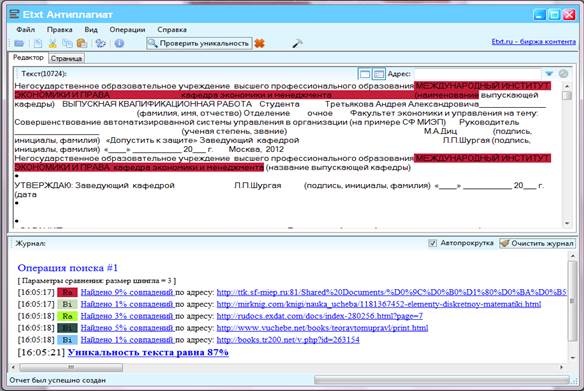
Task: Click the go icon beside address field
Action: (x=564, y=74)
